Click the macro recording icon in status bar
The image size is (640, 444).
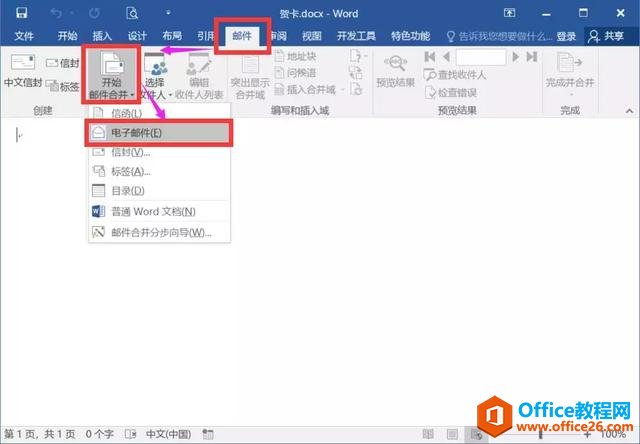click(x=208, y=434)
